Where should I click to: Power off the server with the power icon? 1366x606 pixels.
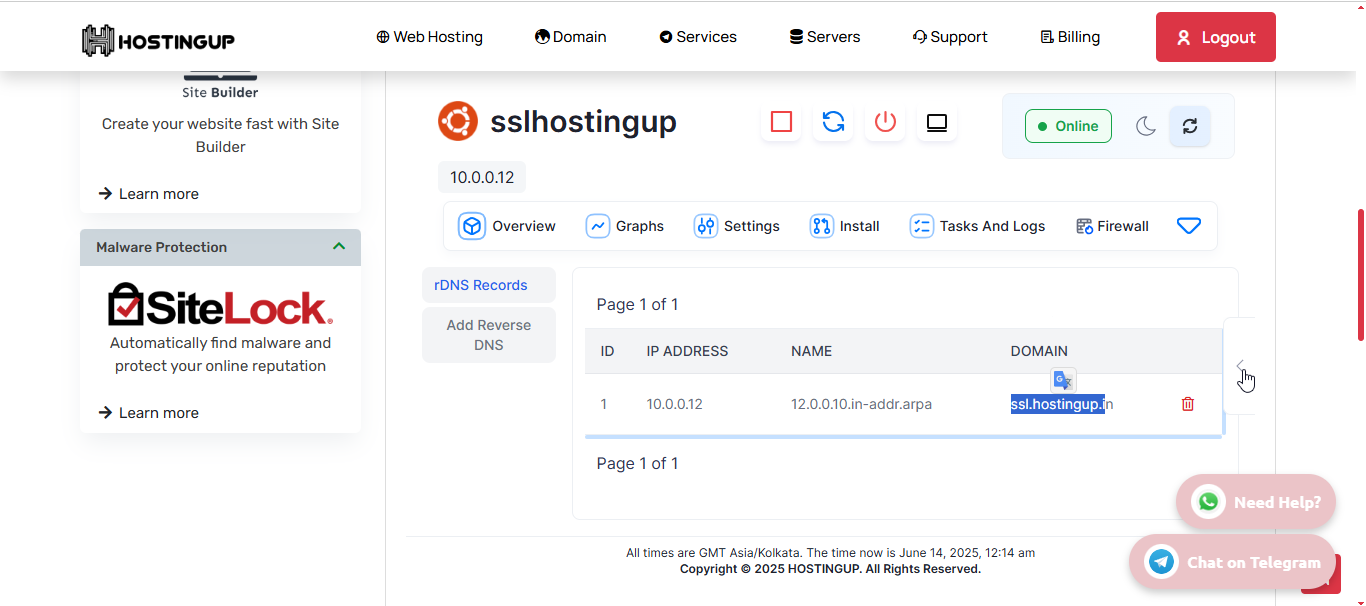point(885,122)
